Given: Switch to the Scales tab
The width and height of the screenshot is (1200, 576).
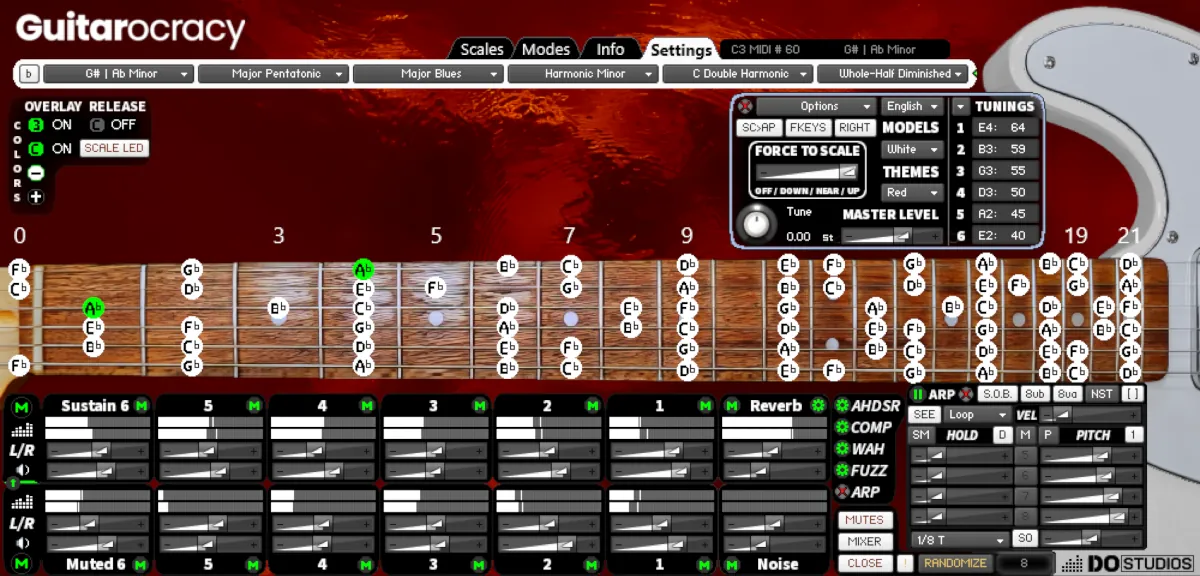Looking at the screenshot, I should pyautogui.click(x=482, y=49).
